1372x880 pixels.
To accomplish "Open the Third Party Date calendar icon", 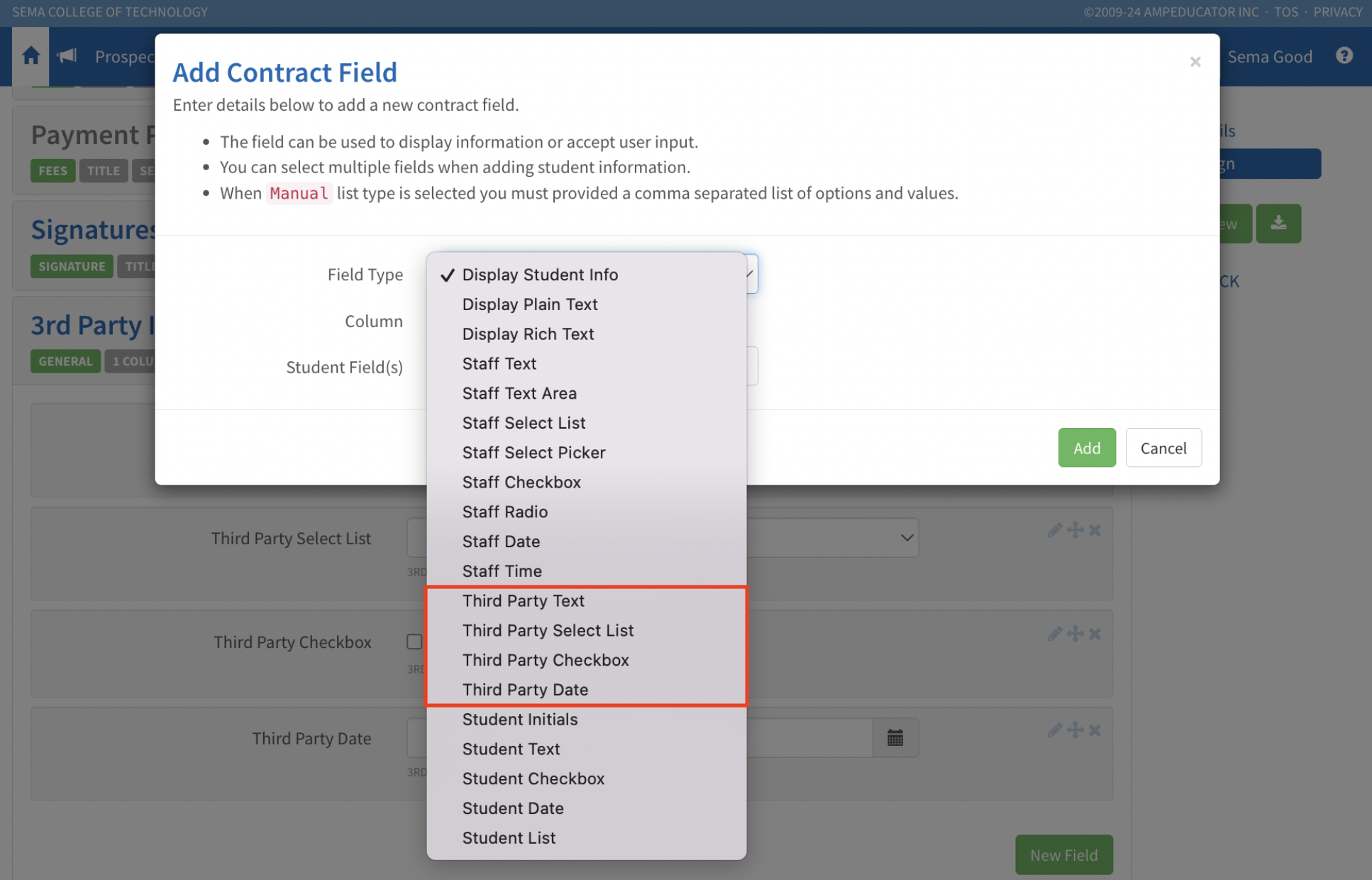I will (x=895, y=738).
